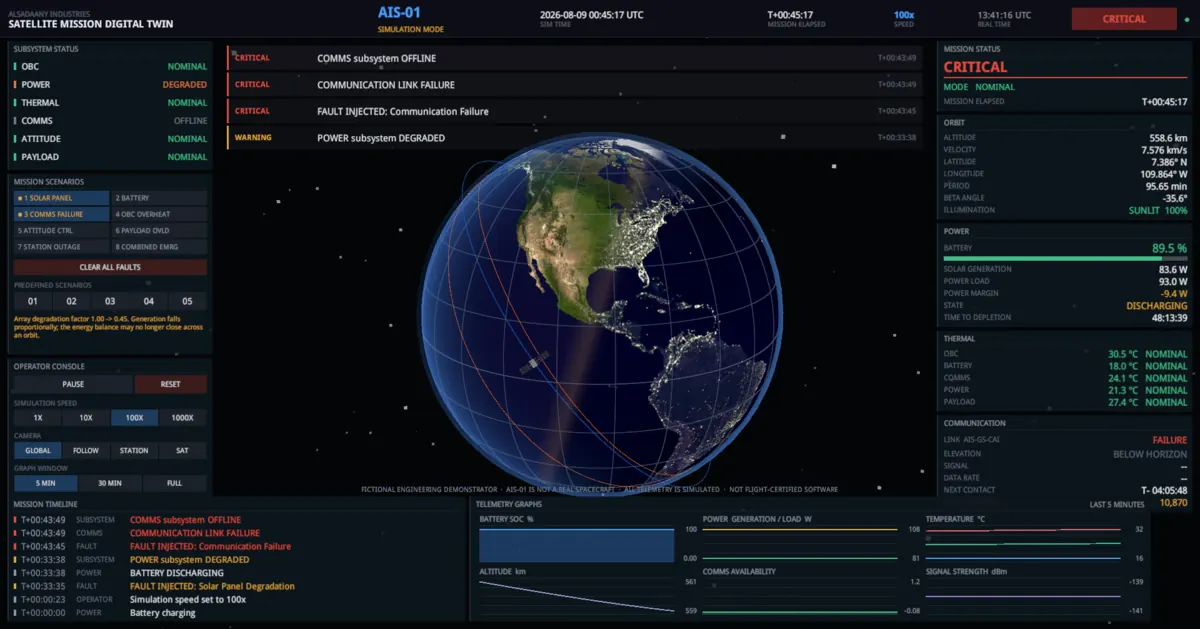Run predefined scenario 03

[110, 301]
